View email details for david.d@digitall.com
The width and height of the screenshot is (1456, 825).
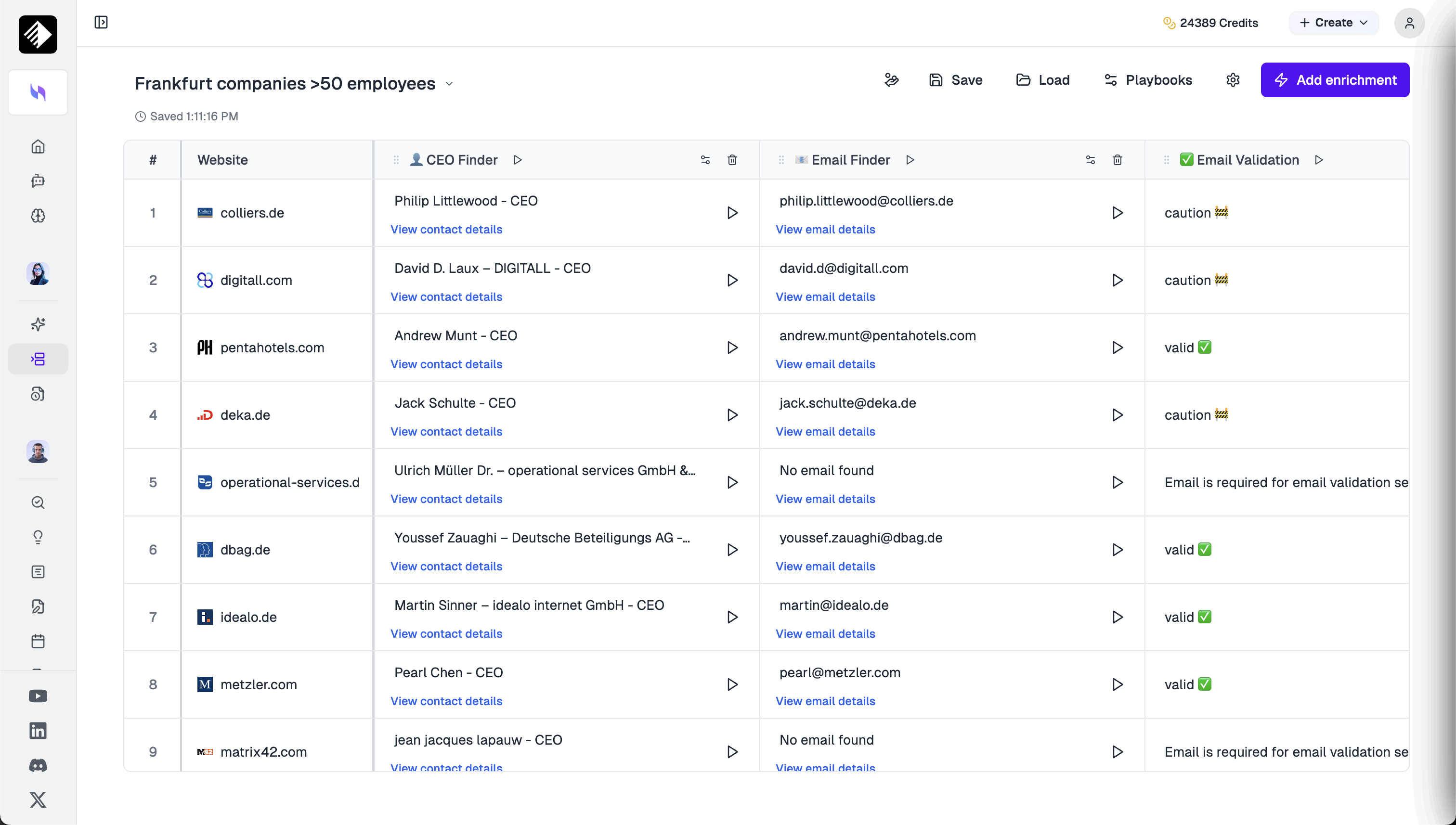coord(825,297)
